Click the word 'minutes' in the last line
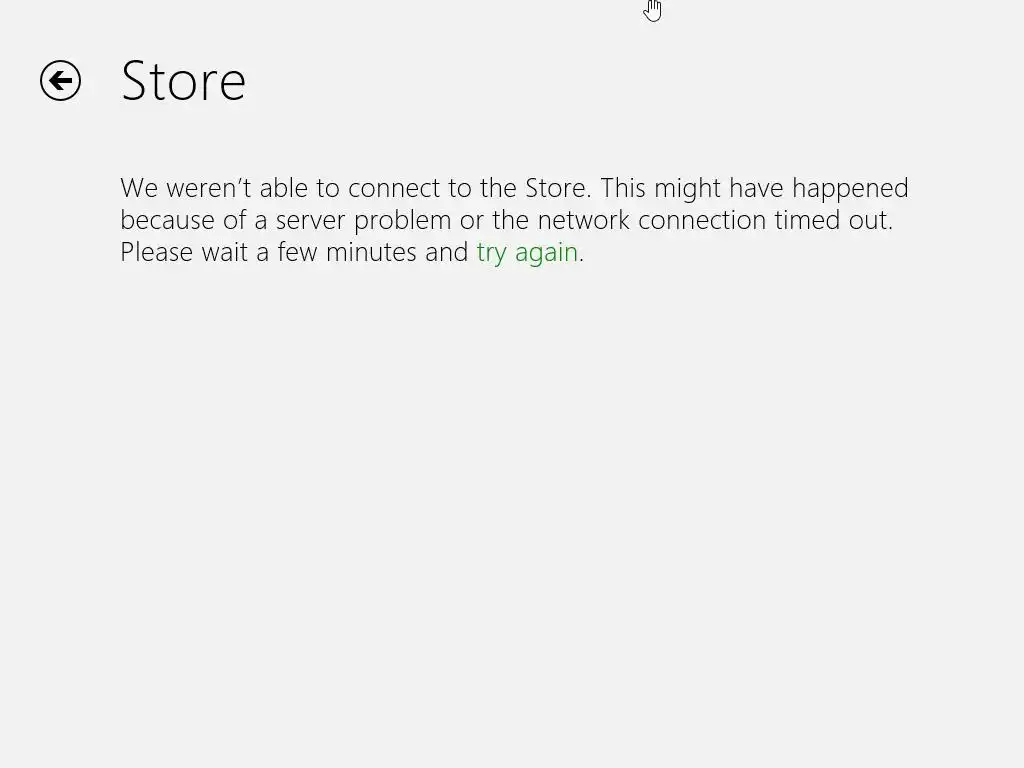1024x768 pixels. click(x=371, y=252)
